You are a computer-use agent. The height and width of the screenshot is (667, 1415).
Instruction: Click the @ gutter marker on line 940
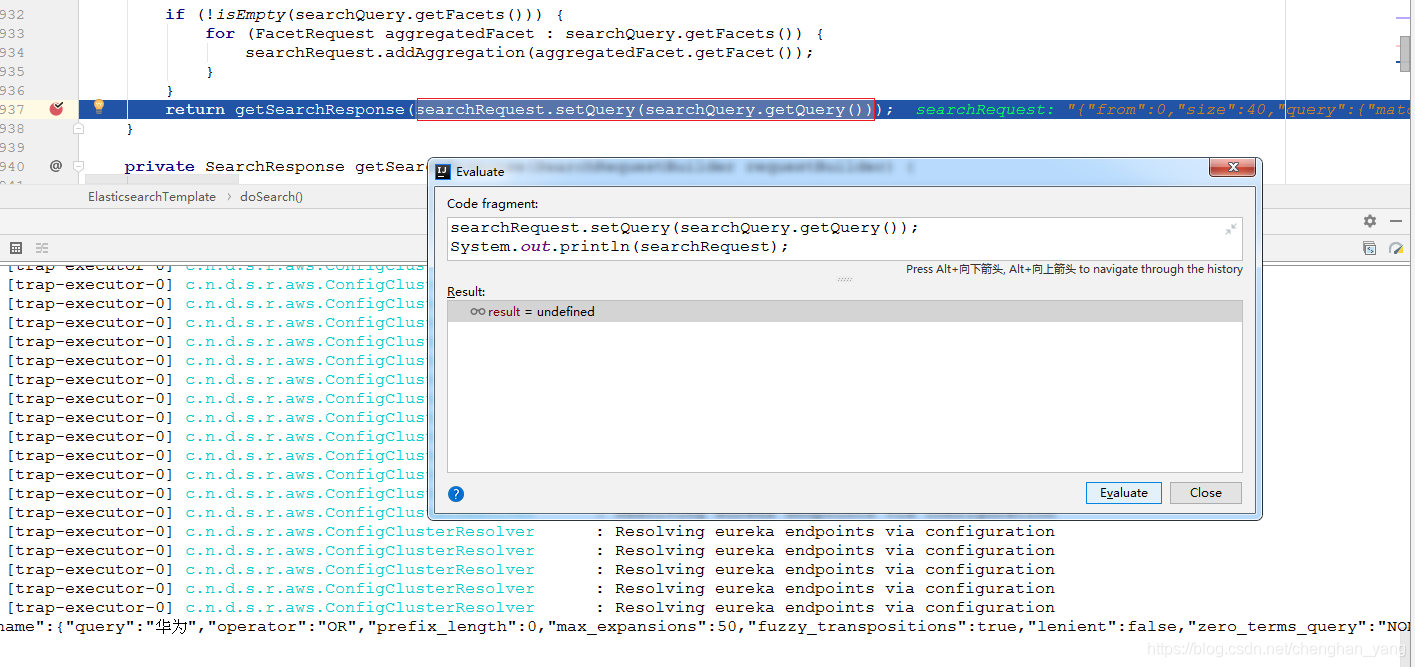(x=56, y=166)
